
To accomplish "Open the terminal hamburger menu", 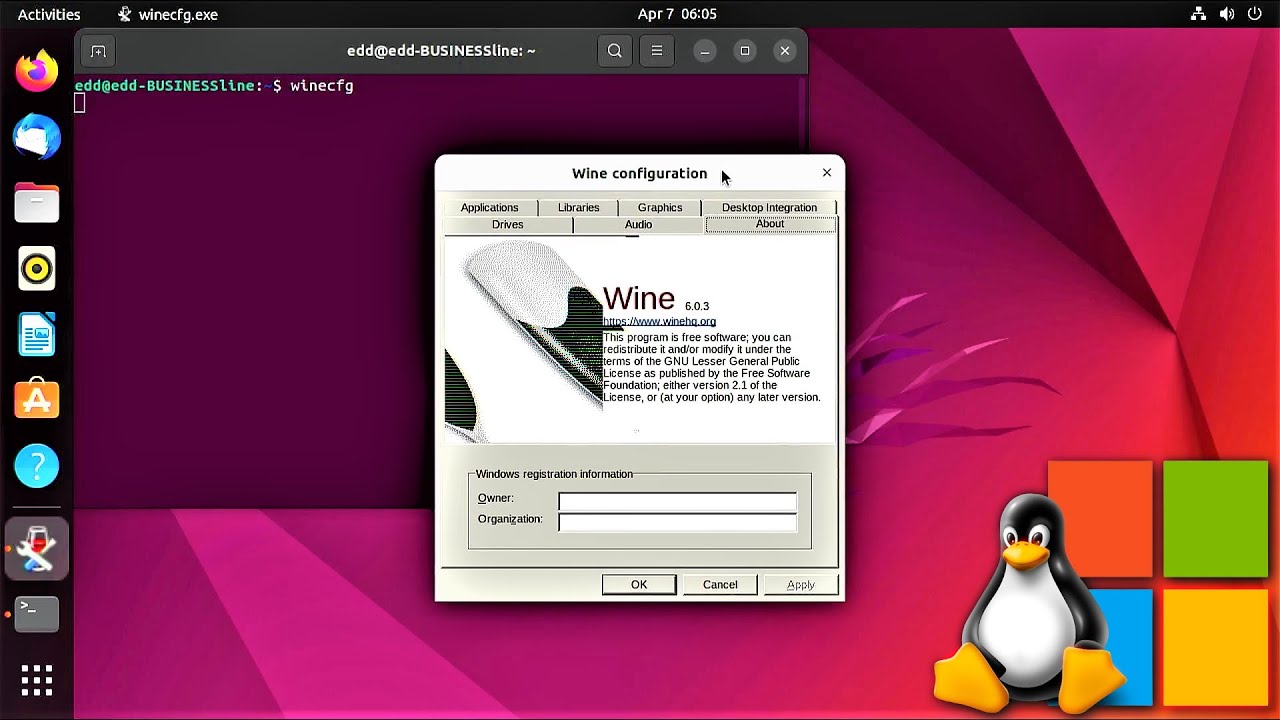I will click(x=657, y=51).
